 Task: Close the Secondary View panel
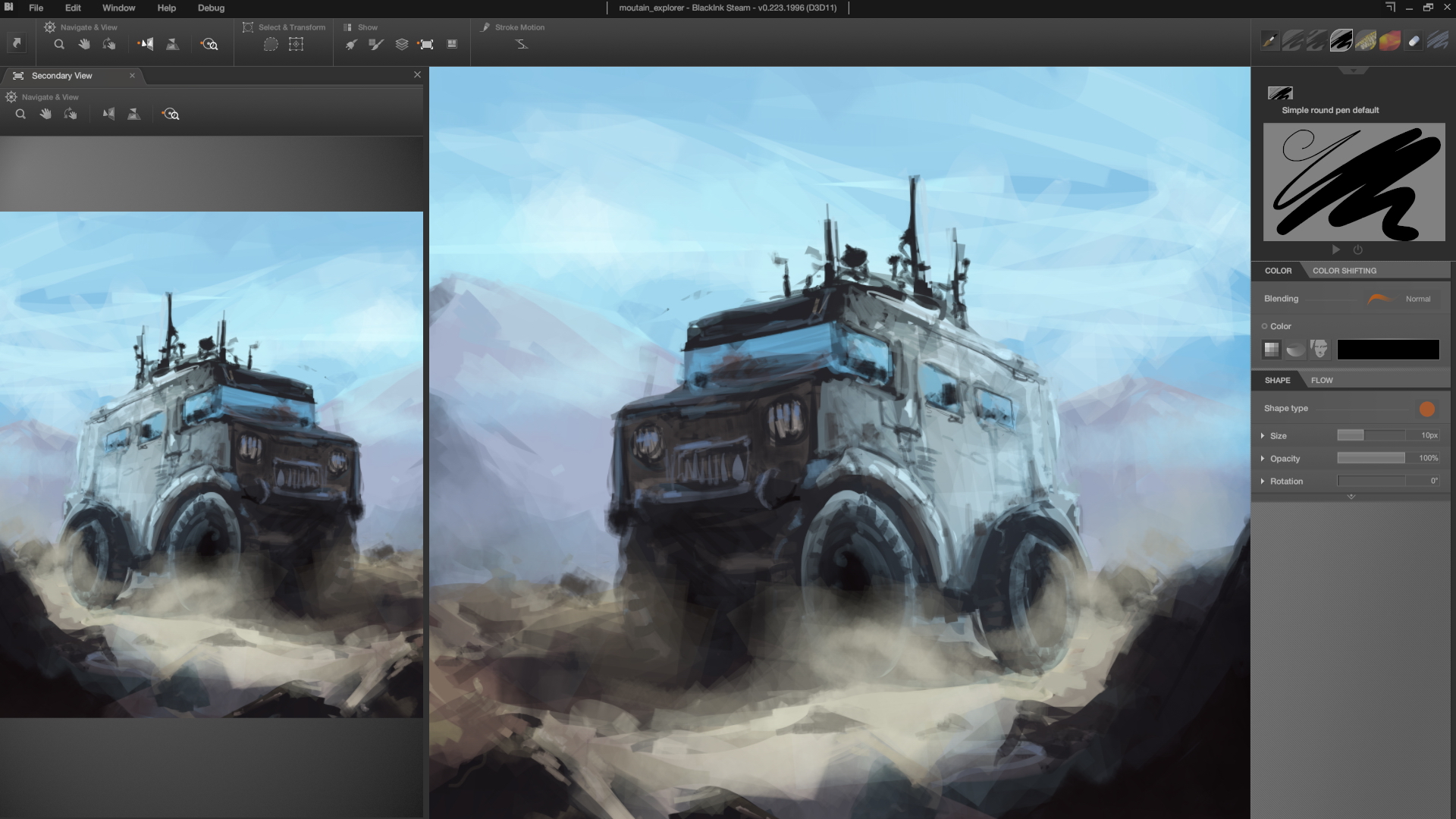click(417, 74)
